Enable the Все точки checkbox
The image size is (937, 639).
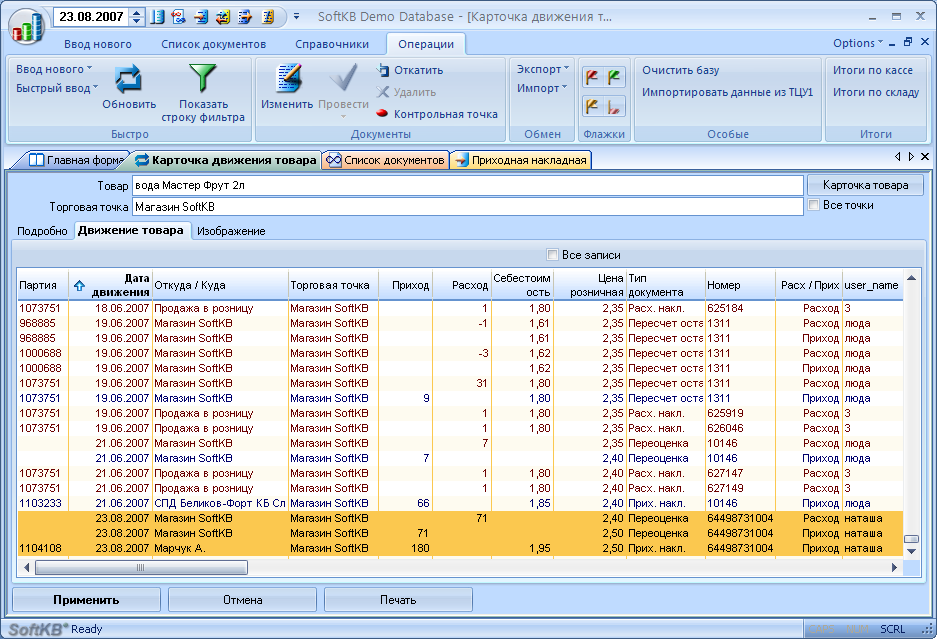coord(813,205)
